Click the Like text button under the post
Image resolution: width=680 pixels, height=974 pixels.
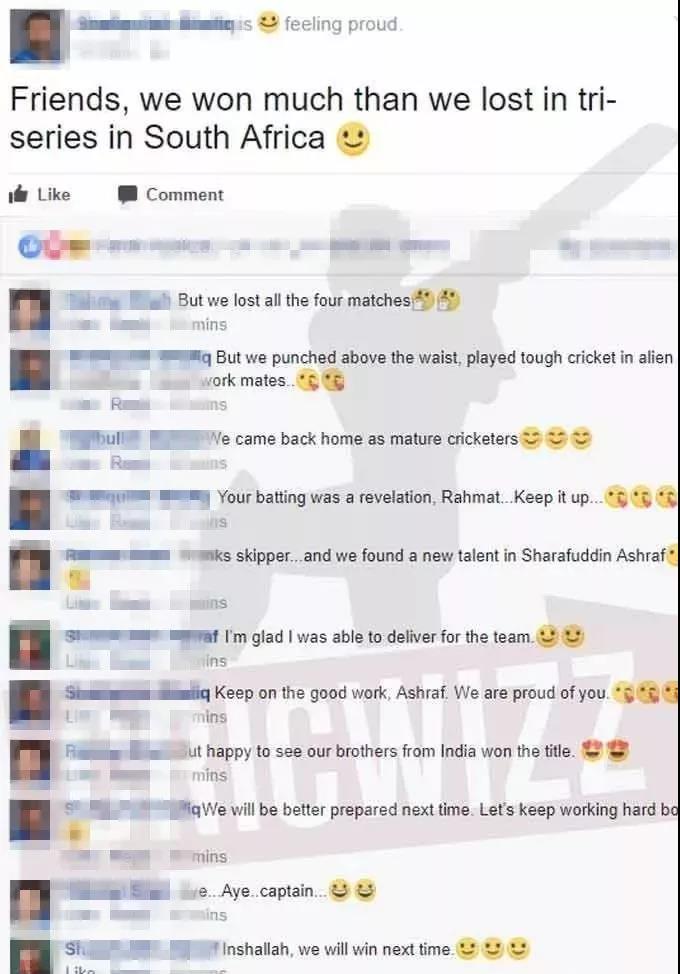54,194
